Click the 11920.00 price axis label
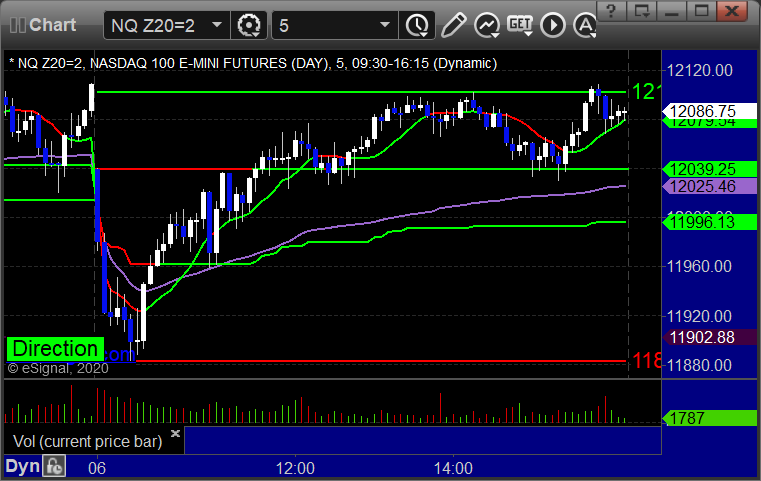The image size is (761, 481). tap(700, 316)
